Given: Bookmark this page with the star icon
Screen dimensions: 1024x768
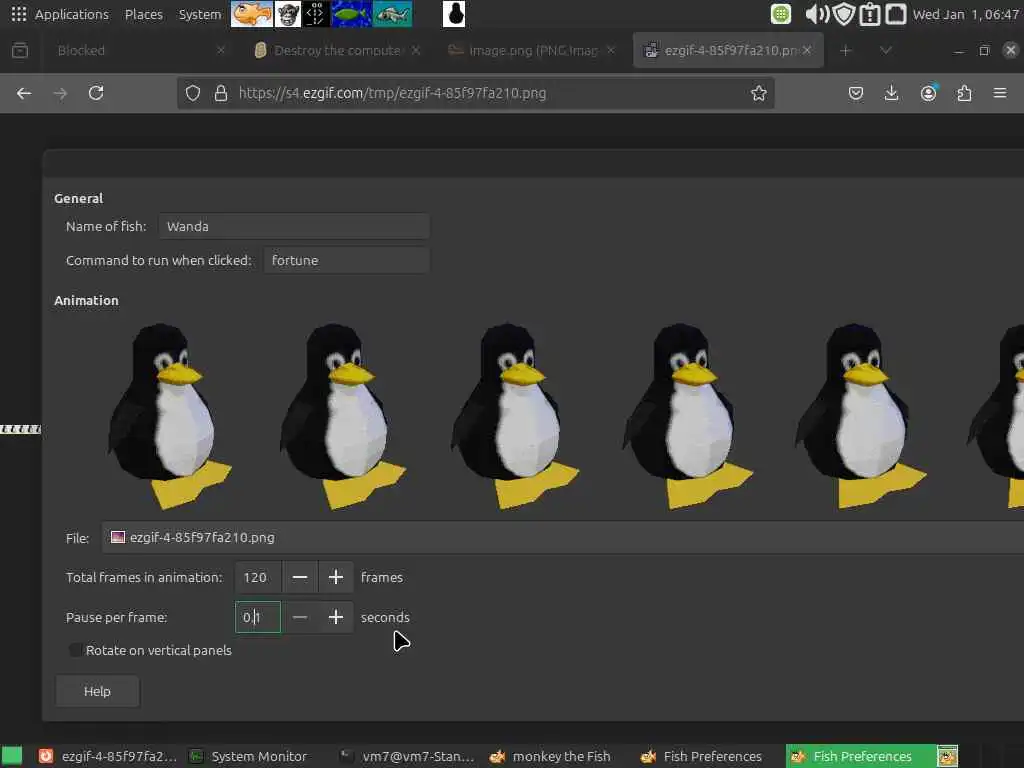Looking at the screenshot, I should [x=758, y=93].
